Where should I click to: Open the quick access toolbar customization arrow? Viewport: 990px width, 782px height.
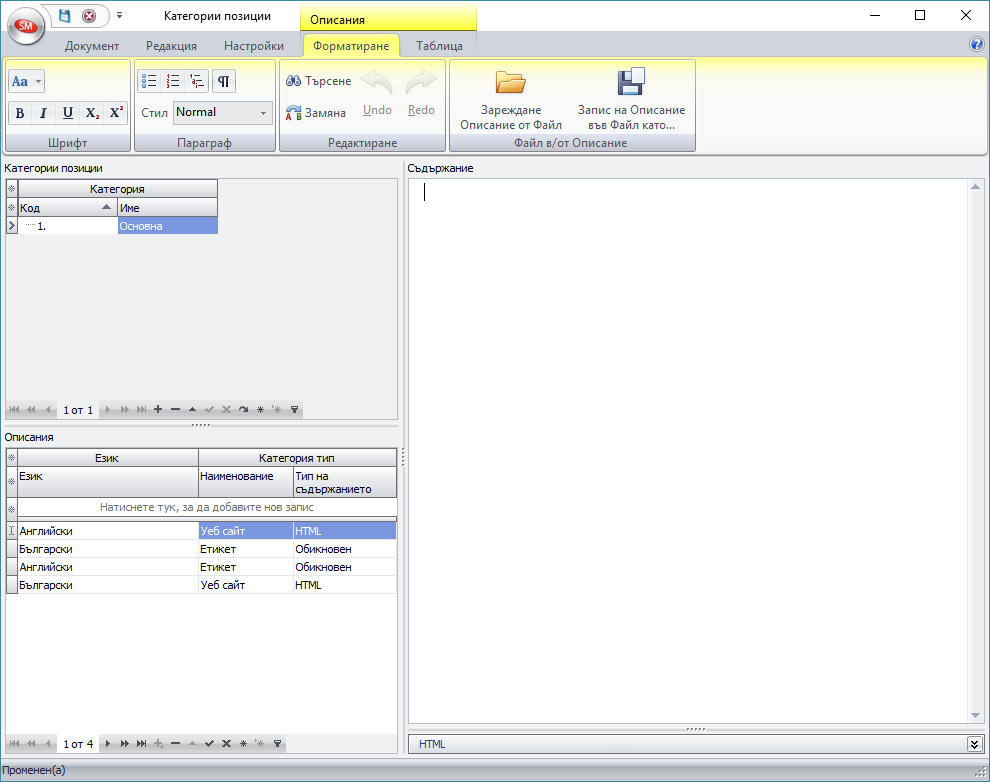[x=119, y=15]
